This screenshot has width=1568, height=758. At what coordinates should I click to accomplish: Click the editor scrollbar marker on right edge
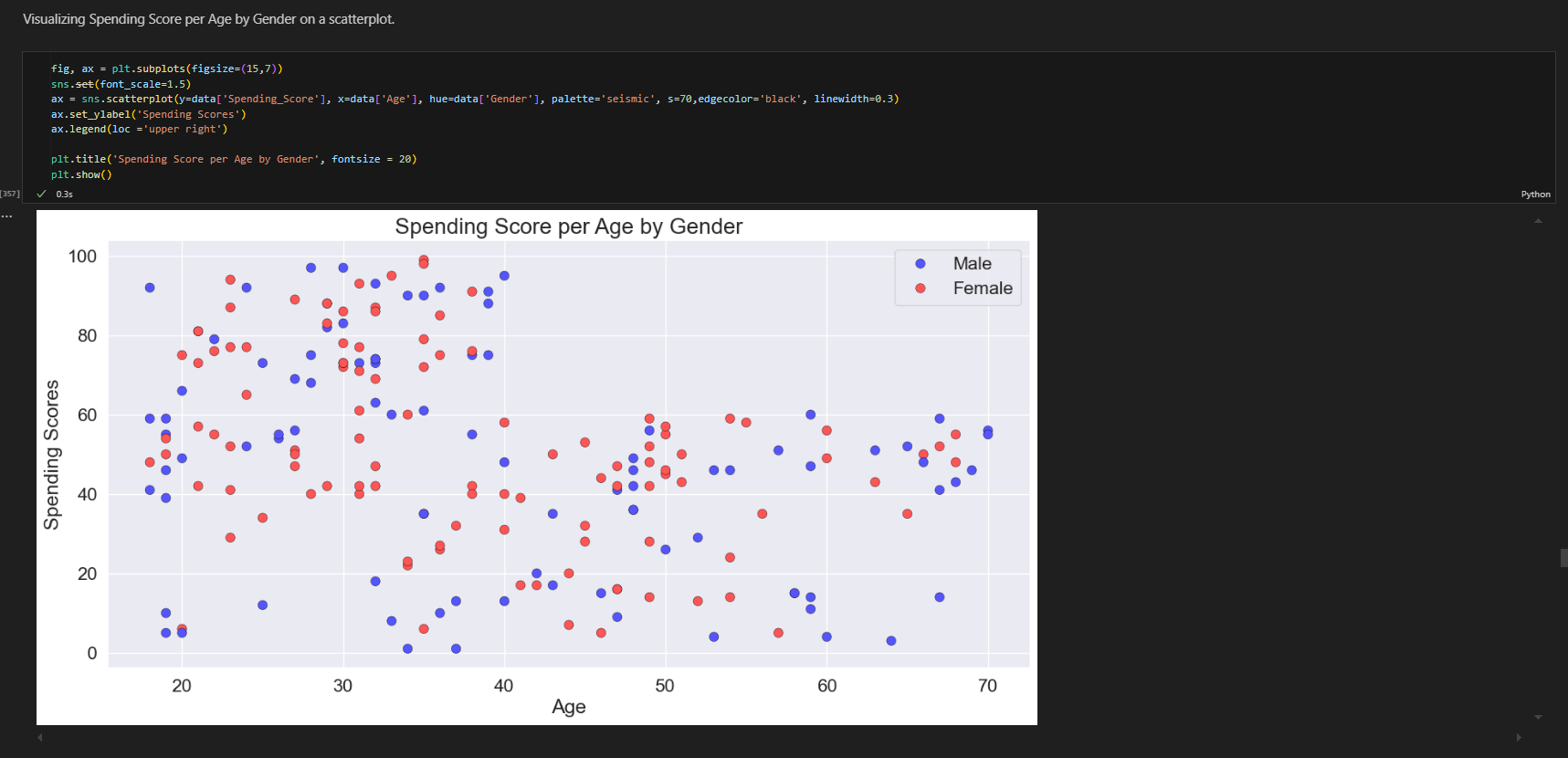click(x=1563, y=558)
